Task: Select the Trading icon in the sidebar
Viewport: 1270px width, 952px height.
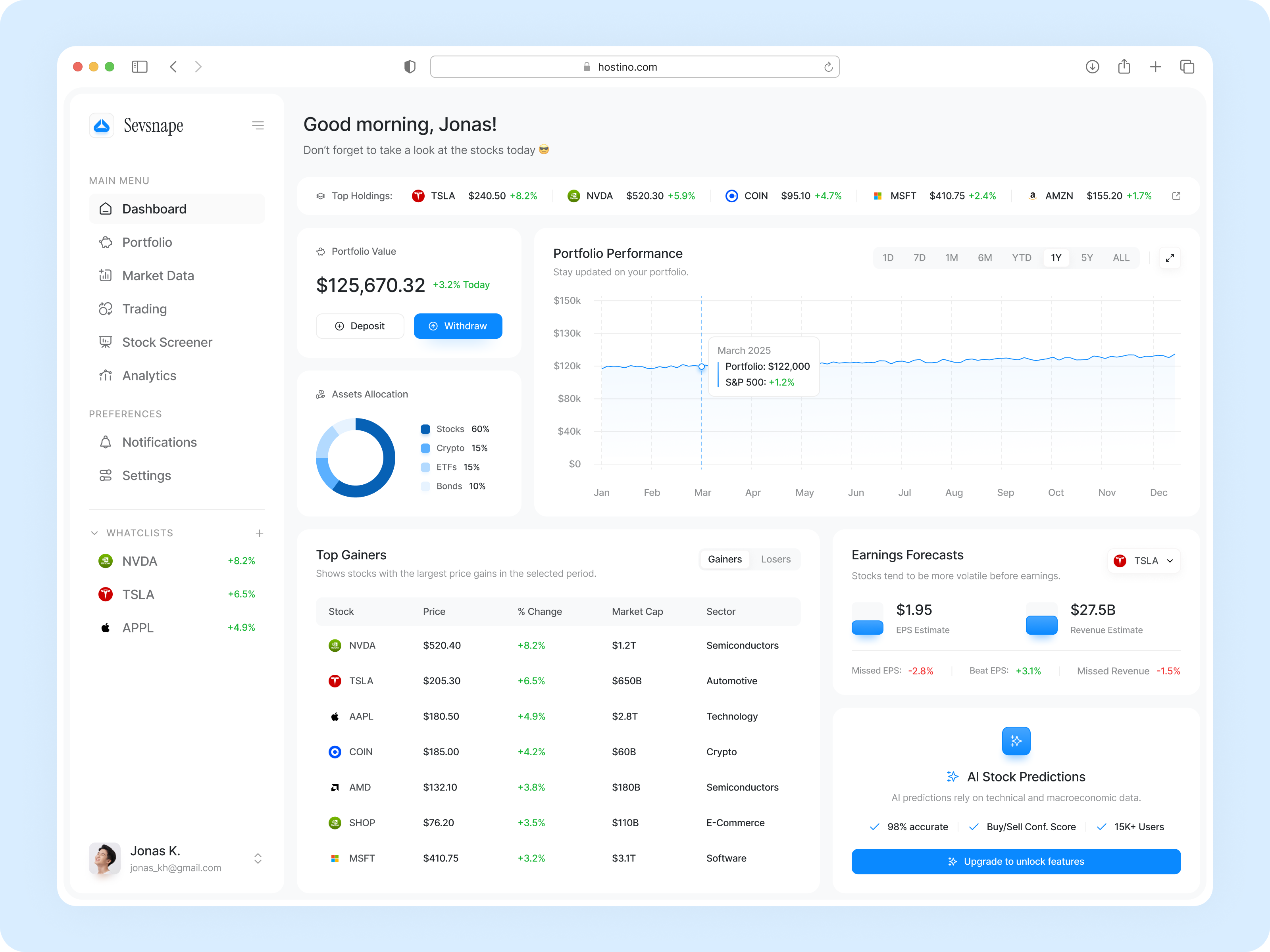Action: 106,309
